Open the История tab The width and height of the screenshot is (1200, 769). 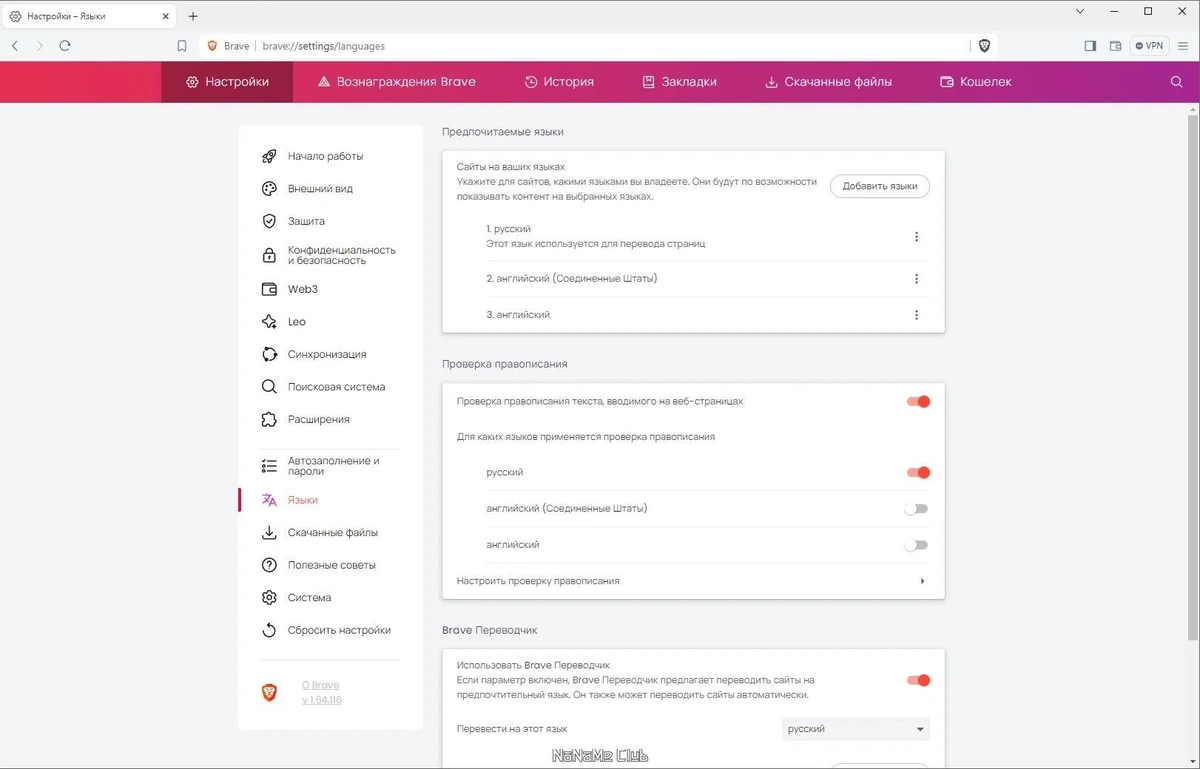pos(559,82)
